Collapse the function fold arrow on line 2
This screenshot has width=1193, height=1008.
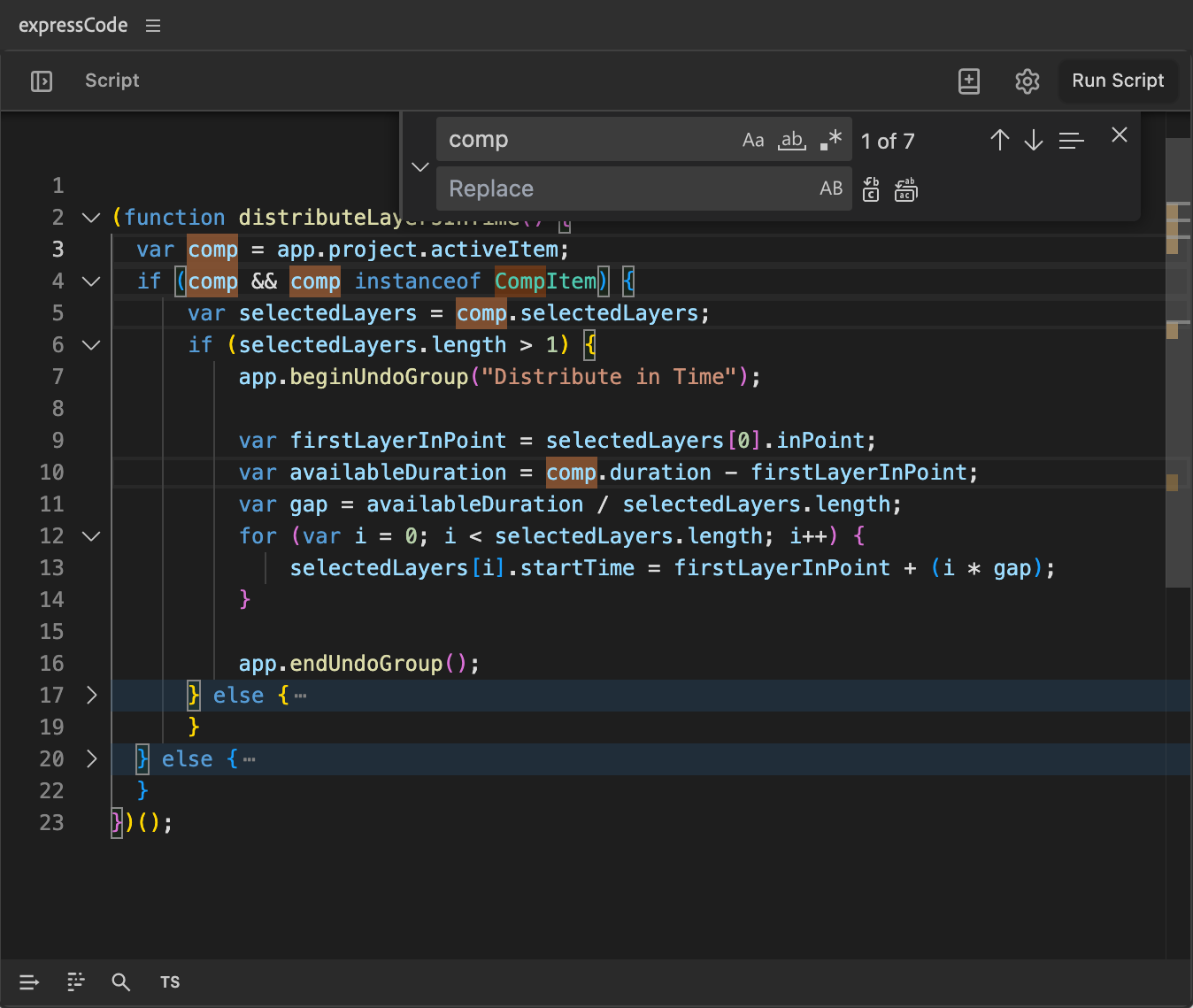[x=91, y=217]
